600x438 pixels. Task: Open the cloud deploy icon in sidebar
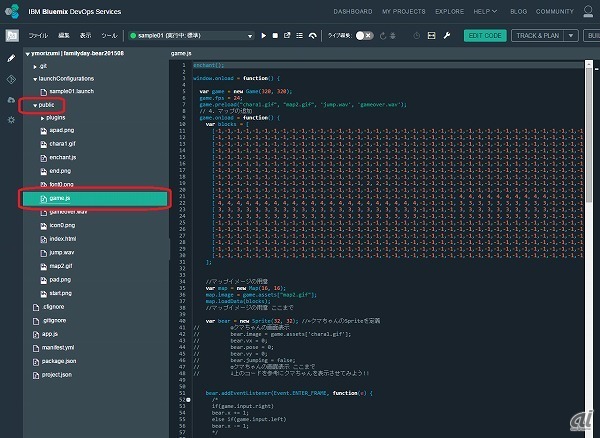[x=12, y=98]
